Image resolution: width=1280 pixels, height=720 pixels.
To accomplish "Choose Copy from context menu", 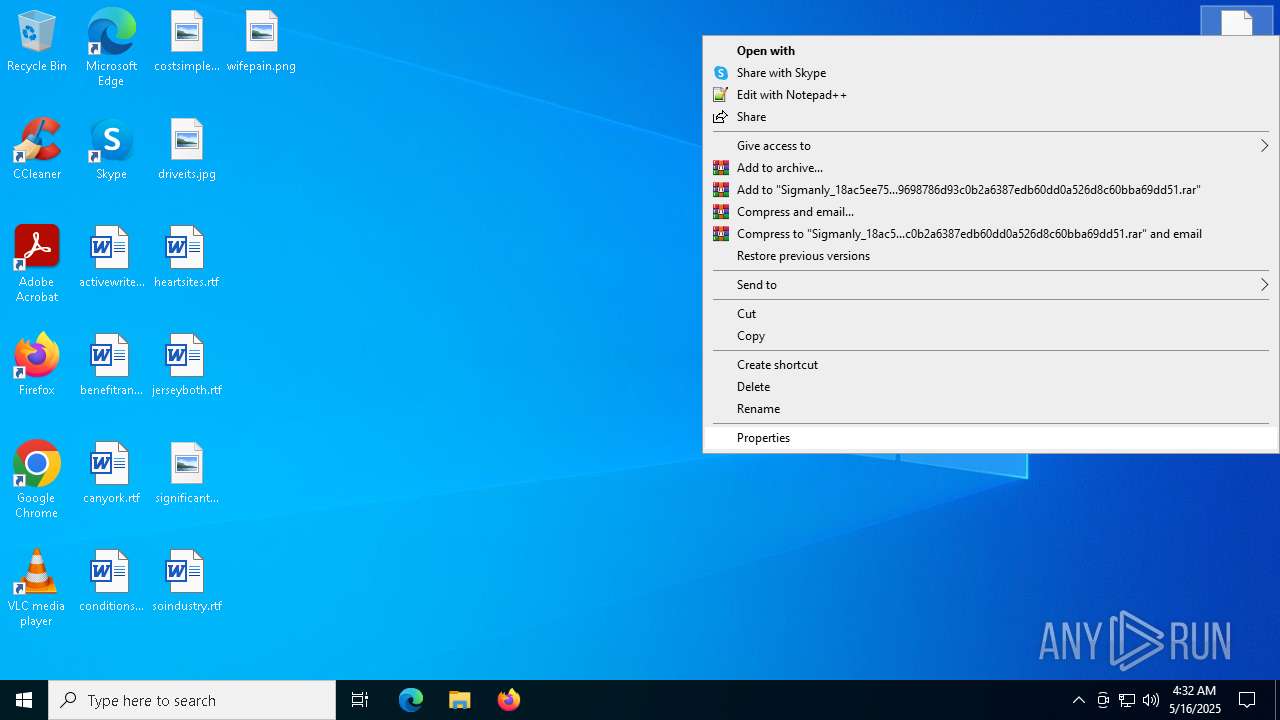I will [x=990, y=336].
